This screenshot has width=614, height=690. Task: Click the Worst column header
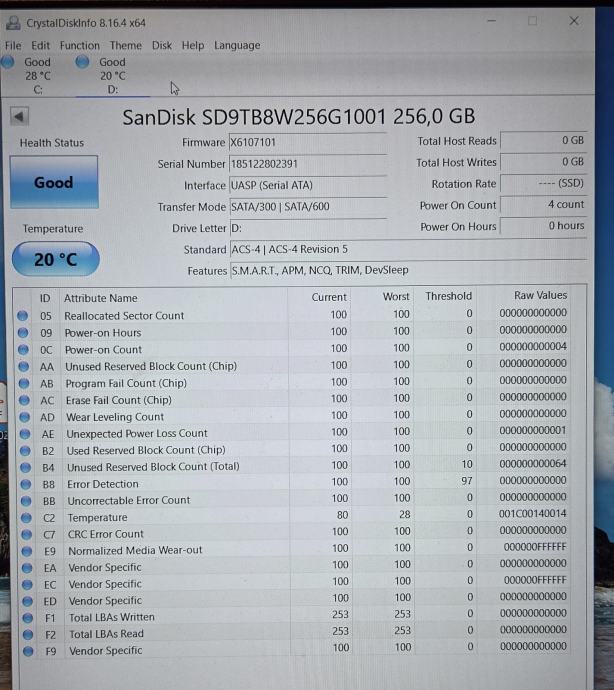[396, 297]
